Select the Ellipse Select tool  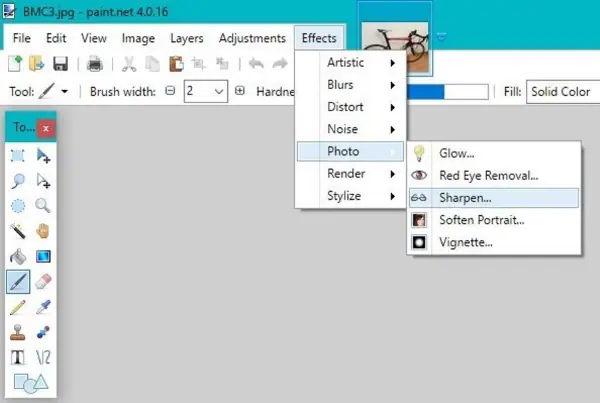click(x=18, y=206)
